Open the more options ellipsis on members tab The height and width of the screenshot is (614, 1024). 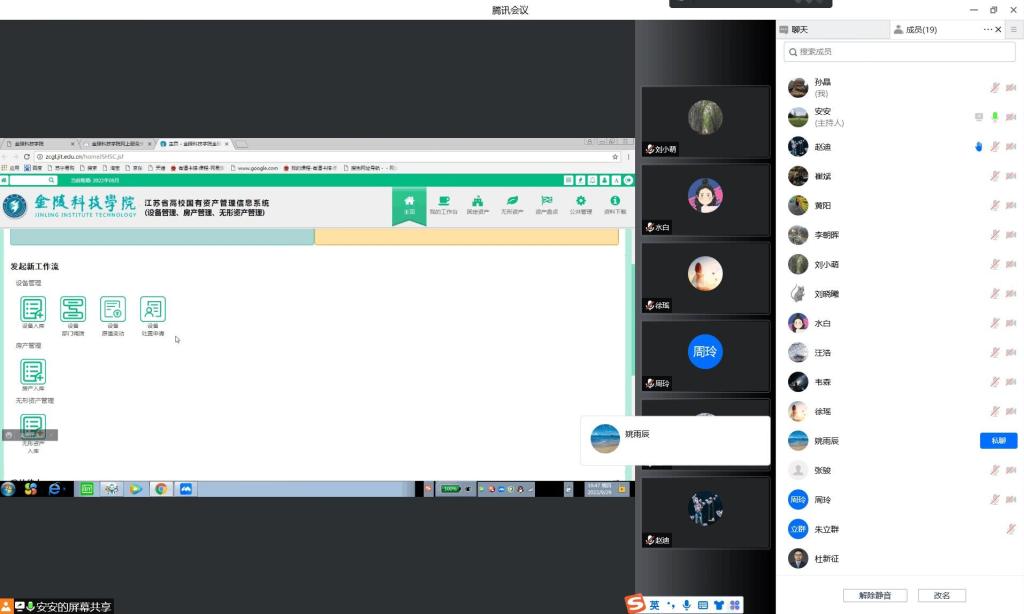988,30
